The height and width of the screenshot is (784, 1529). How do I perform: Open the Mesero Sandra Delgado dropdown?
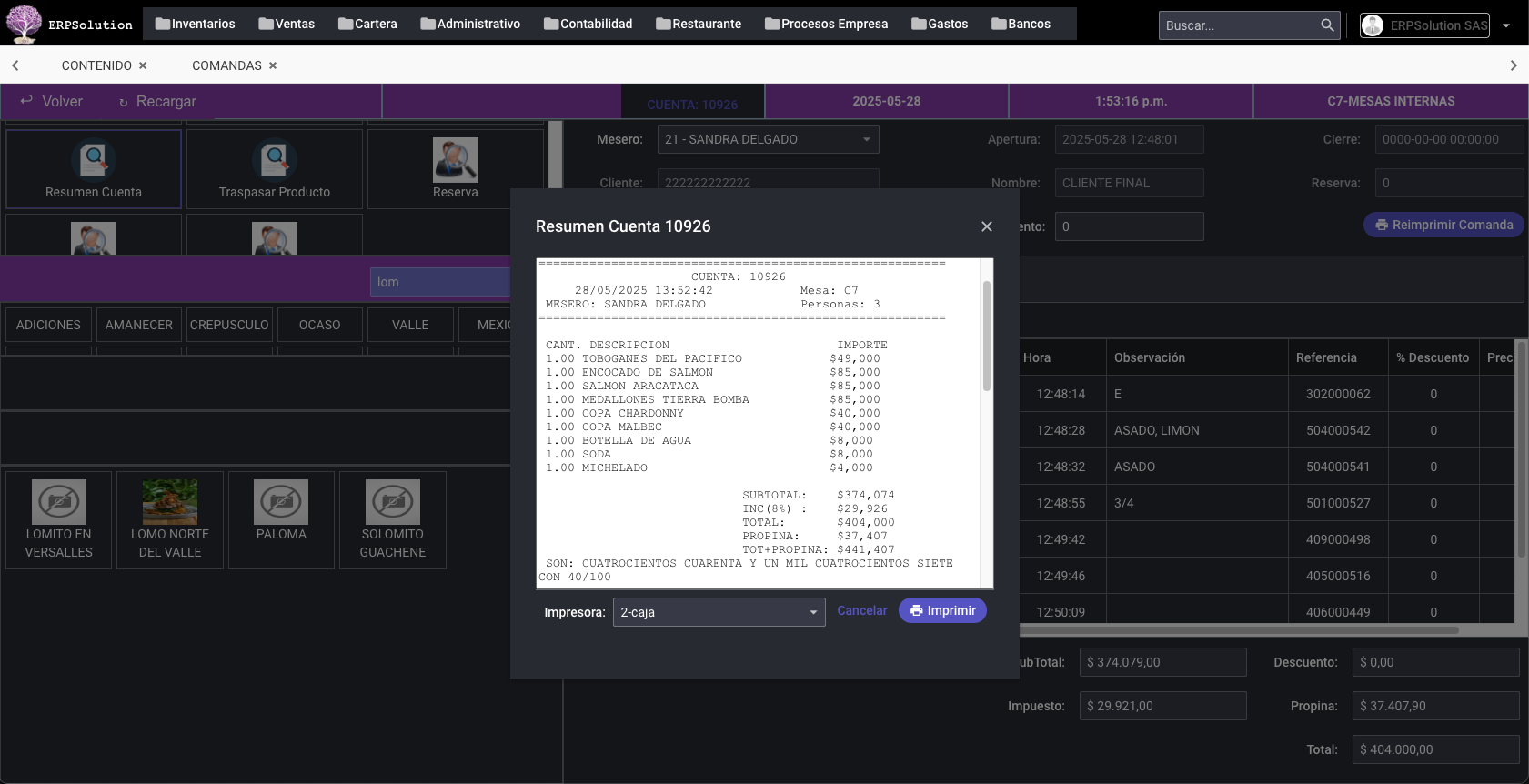(x=866, y=139)
